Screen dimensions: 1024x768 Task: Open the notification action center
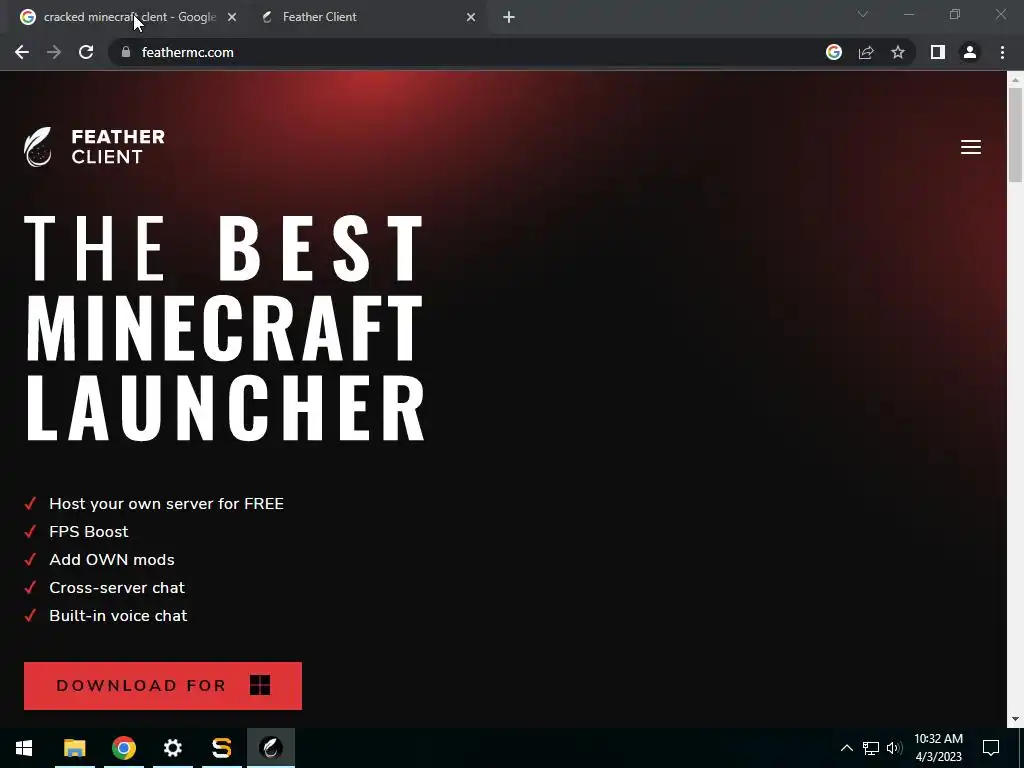click(991, 748)
